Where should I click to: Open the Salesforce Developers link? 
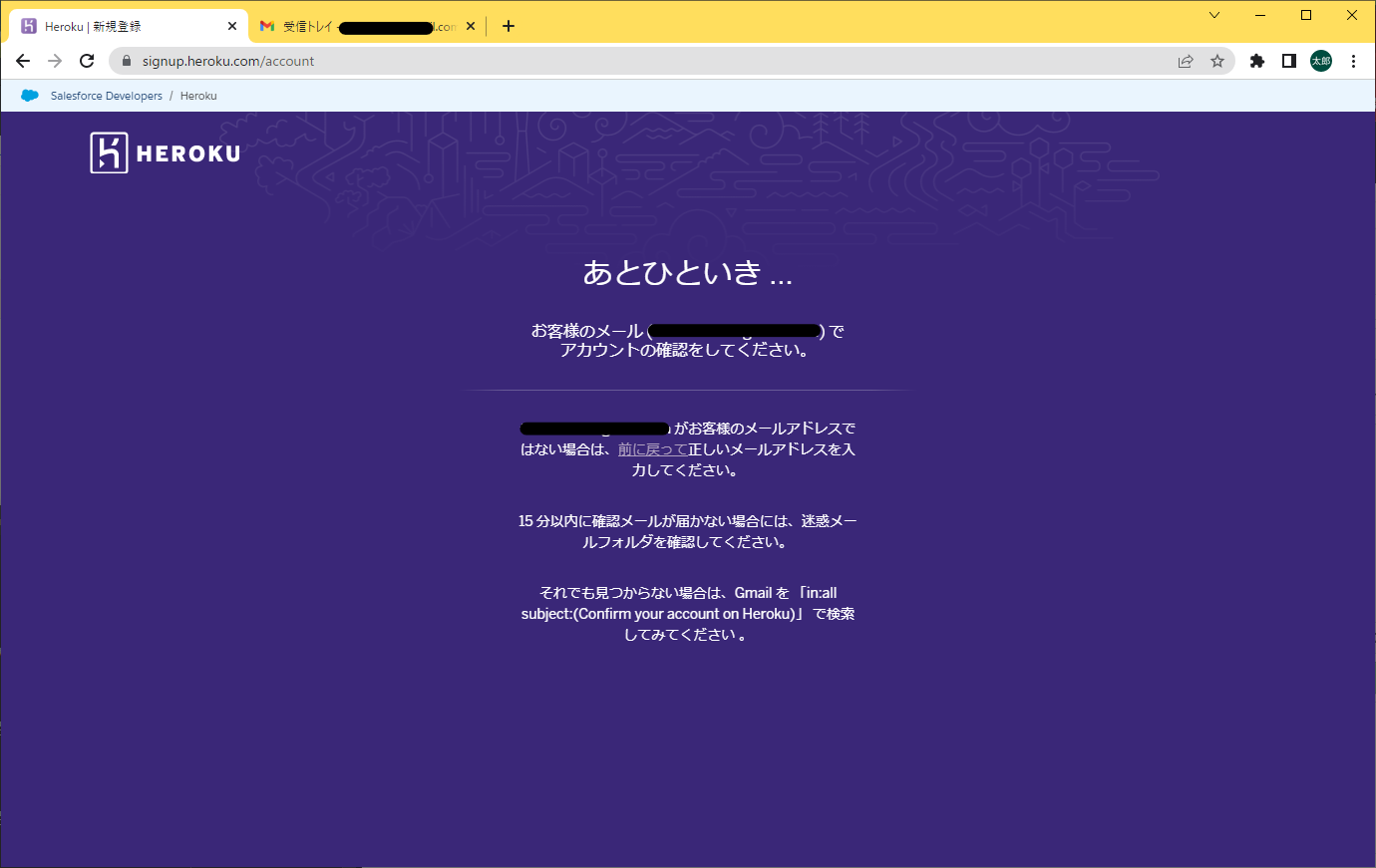107,96
